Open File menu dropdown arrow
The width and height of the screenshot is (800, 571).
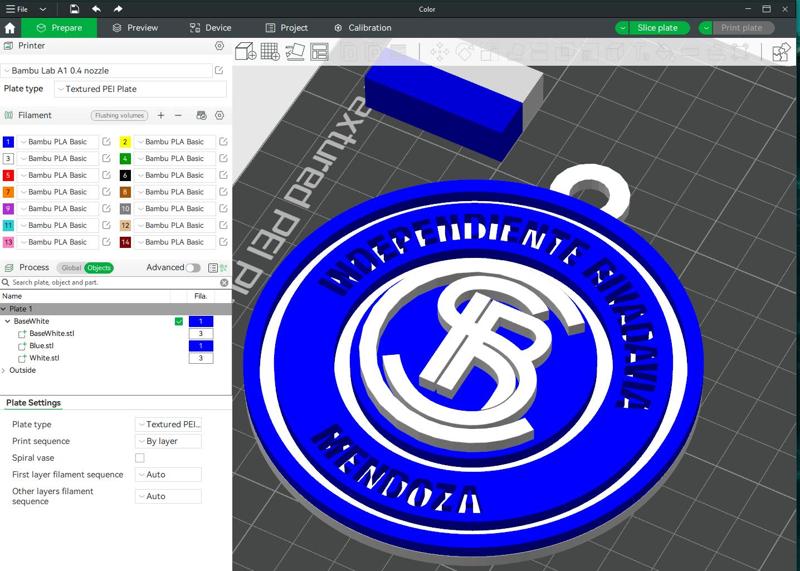(43, 9)
